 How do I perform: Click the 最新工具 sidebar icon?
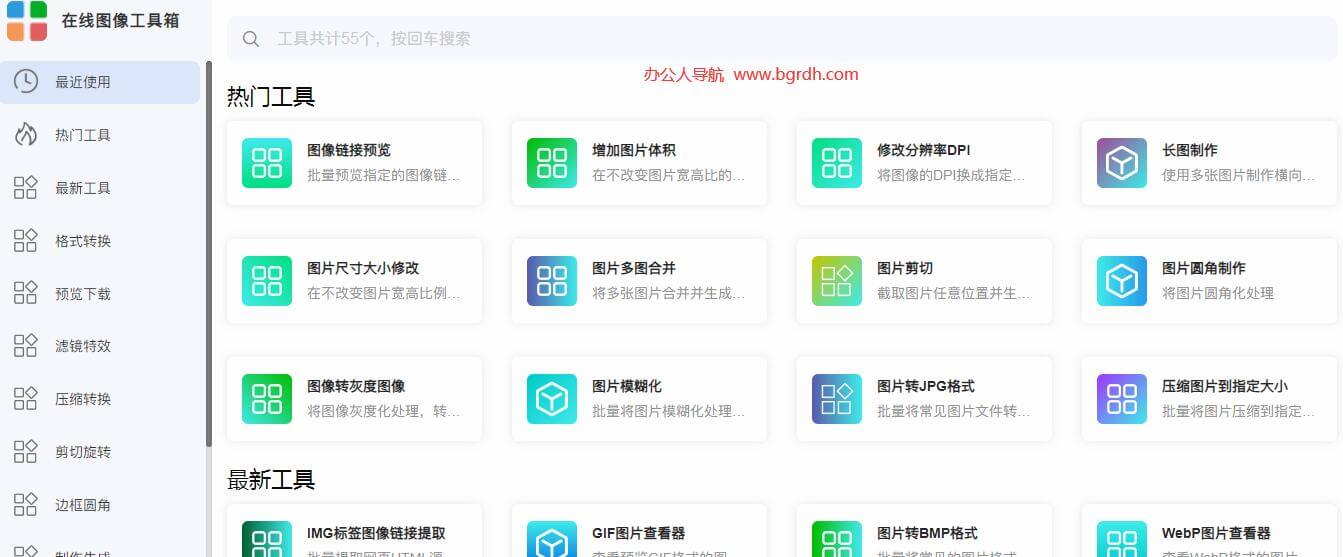pyautogui.click(x=26, y=188)
